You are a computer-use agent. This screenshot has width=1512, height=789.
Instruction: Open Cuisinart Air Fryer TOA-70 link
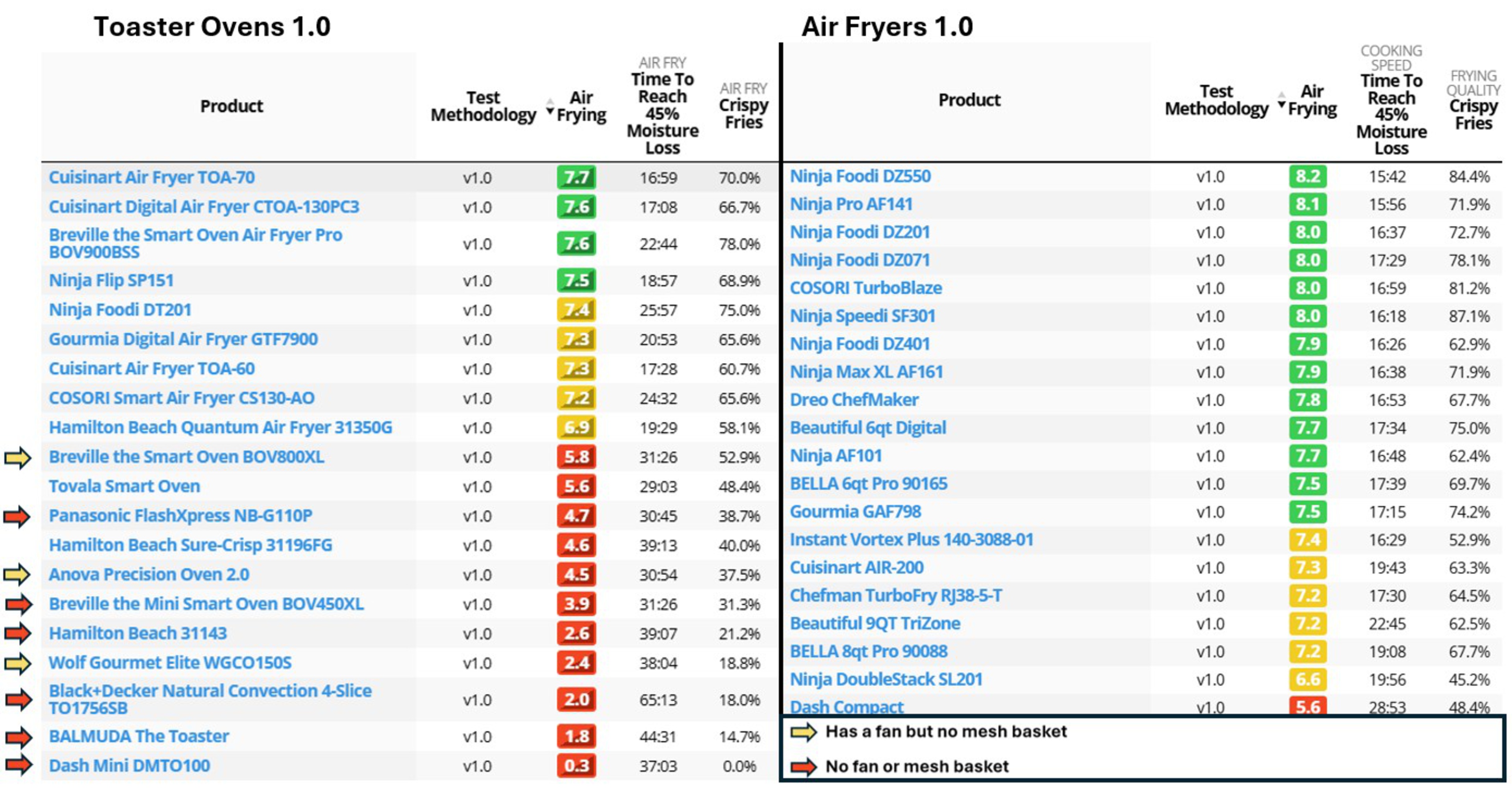(x=152, y=177)
